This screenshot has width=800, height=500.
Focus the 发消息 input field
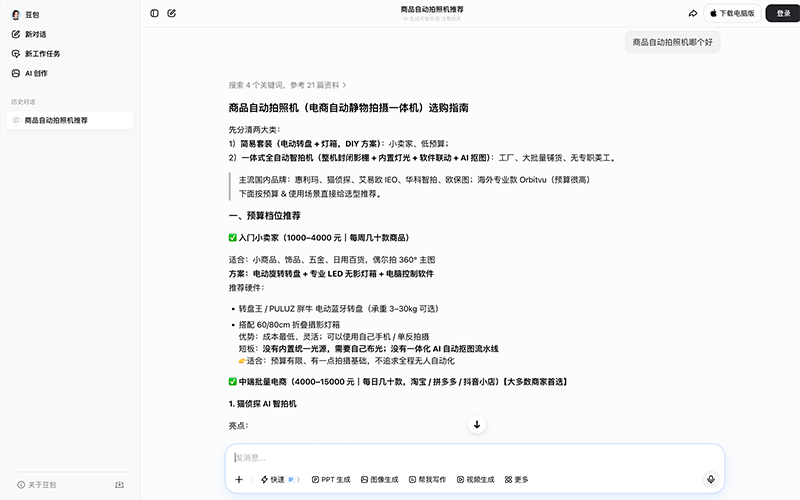pos(474,457)
